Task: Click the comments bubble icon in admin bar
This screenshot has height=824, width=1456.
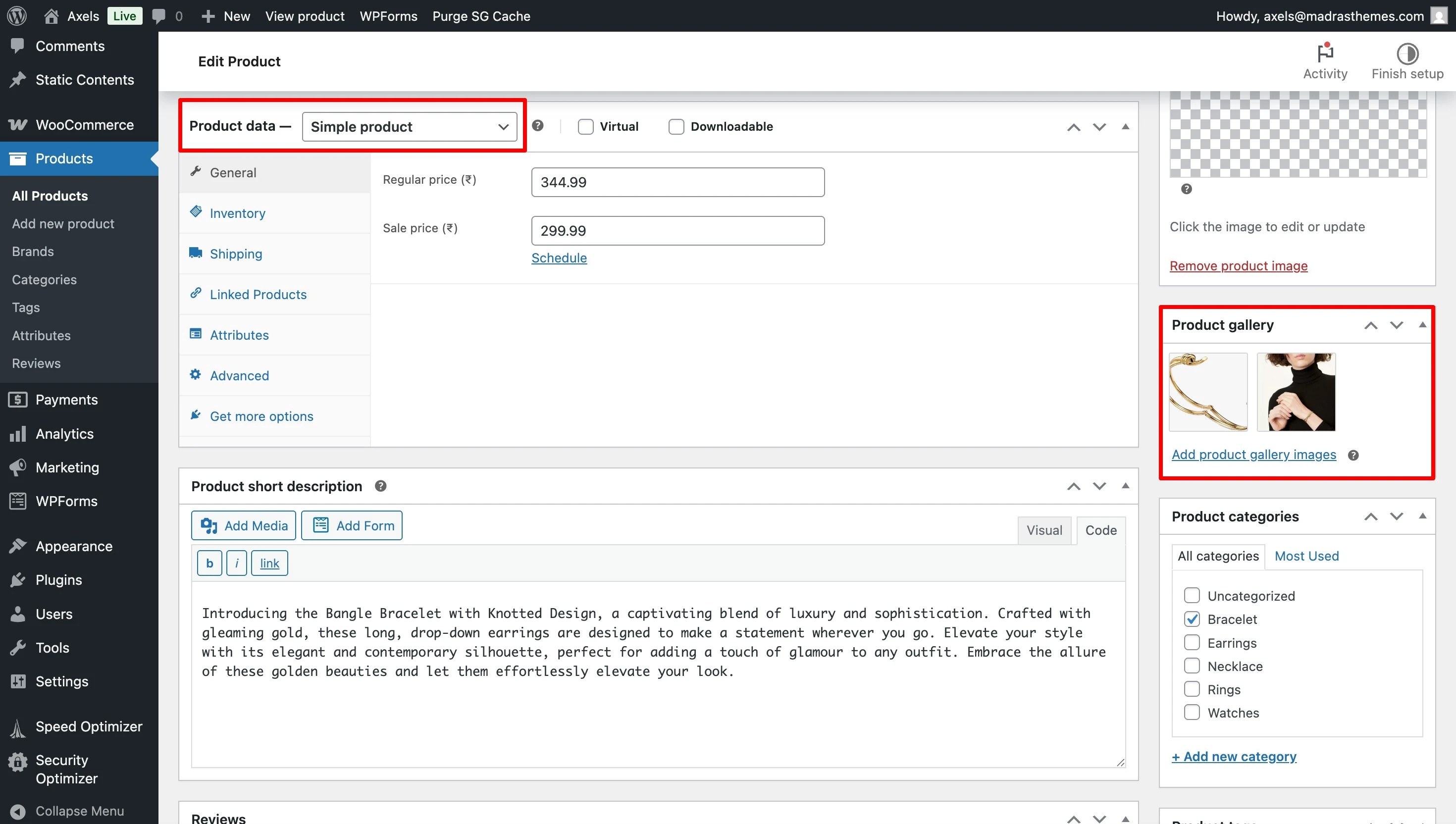Action: (x=159, y=16)
